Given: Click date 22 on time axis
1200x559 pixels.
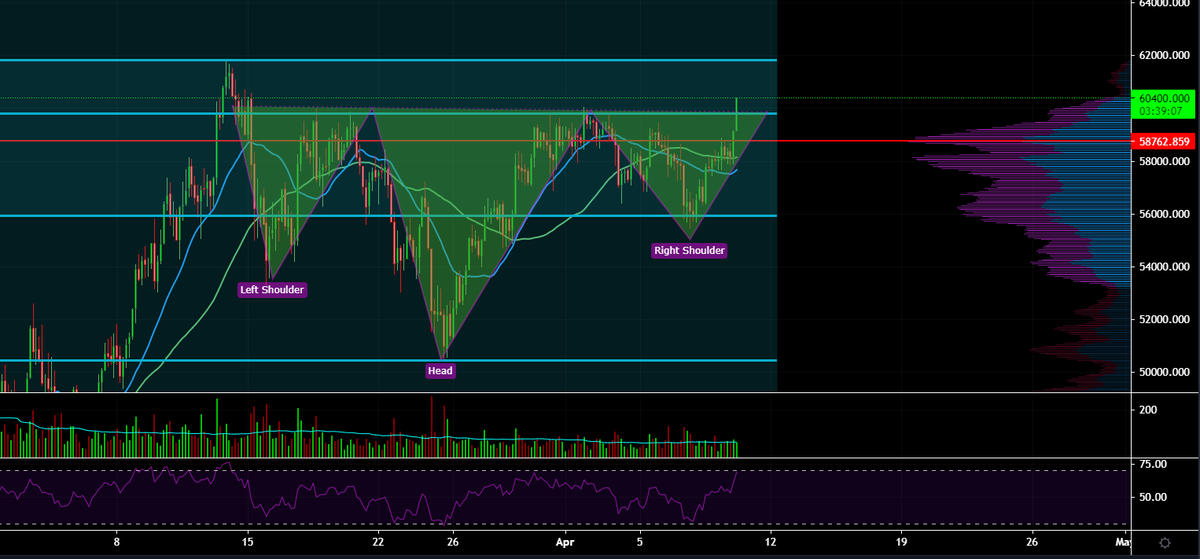Looking at the screenshot, I should (378, 542).
